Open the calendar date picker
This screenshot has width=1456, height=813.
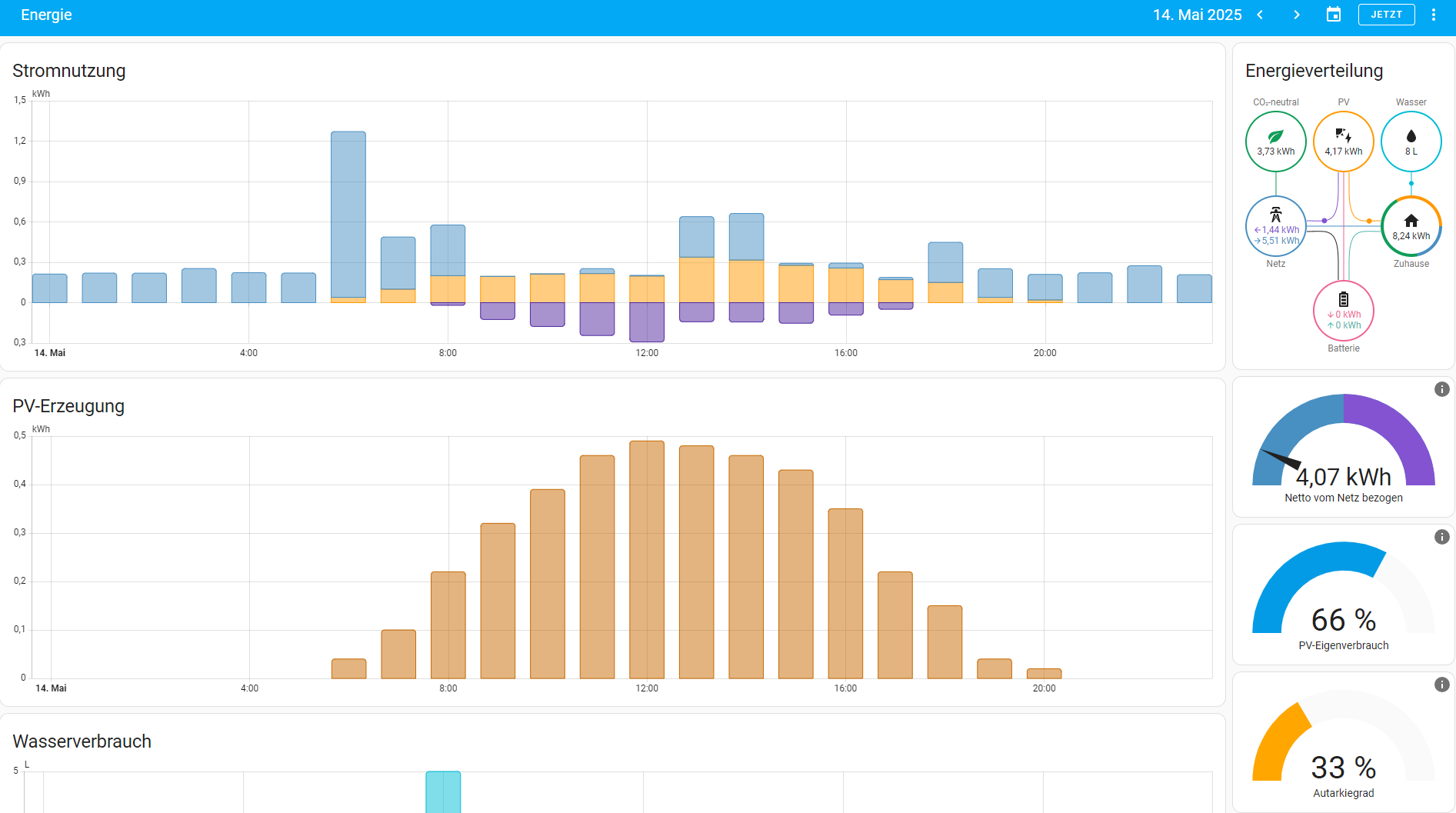tap(1334, 15)
